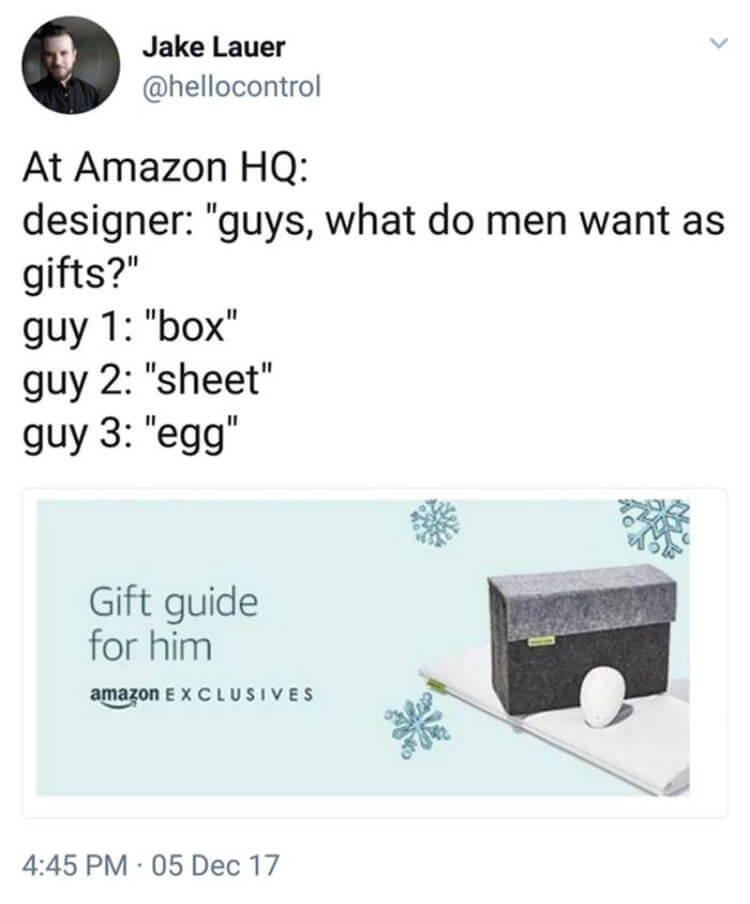Open the 'Gift guide for him' heading
The image size is (750, 904).
[174, 624]
